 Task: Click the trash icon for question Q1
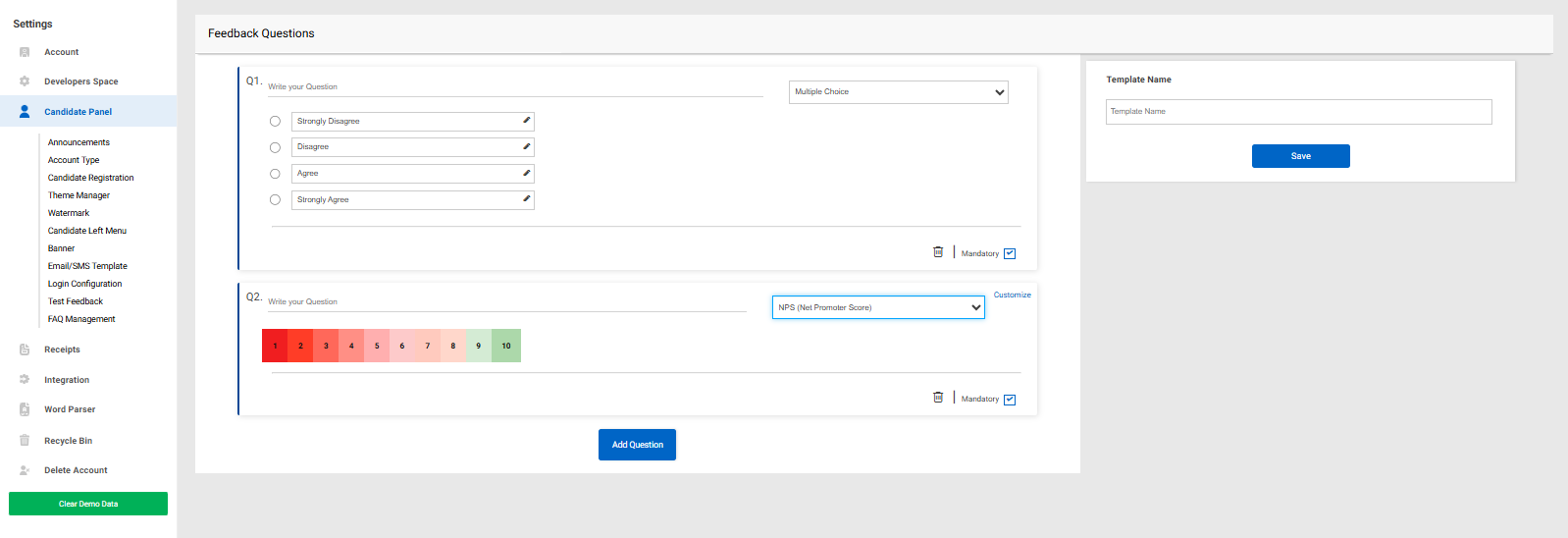[938, 252]
